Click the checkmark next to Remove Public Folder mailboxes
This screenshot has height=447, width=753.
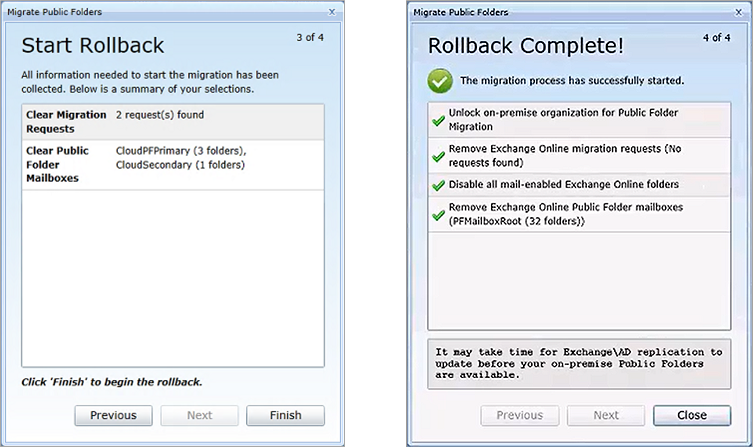438,213
